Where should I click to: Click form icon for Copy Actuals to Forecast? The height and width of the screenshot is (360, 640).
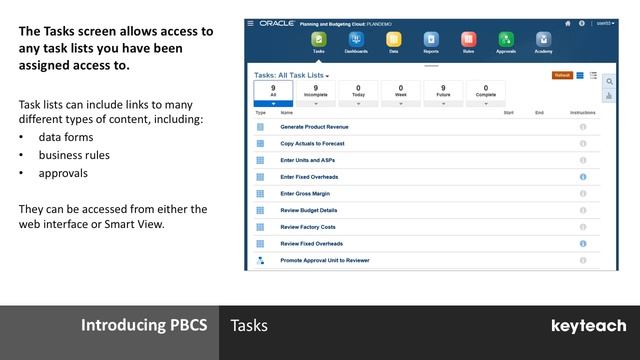click(260, 144)
